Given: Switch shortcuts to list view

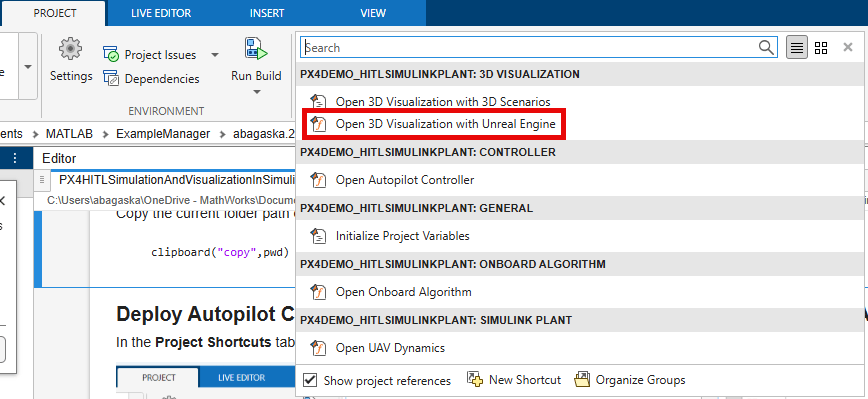Looking at the screenshot, I should point(797,48).
